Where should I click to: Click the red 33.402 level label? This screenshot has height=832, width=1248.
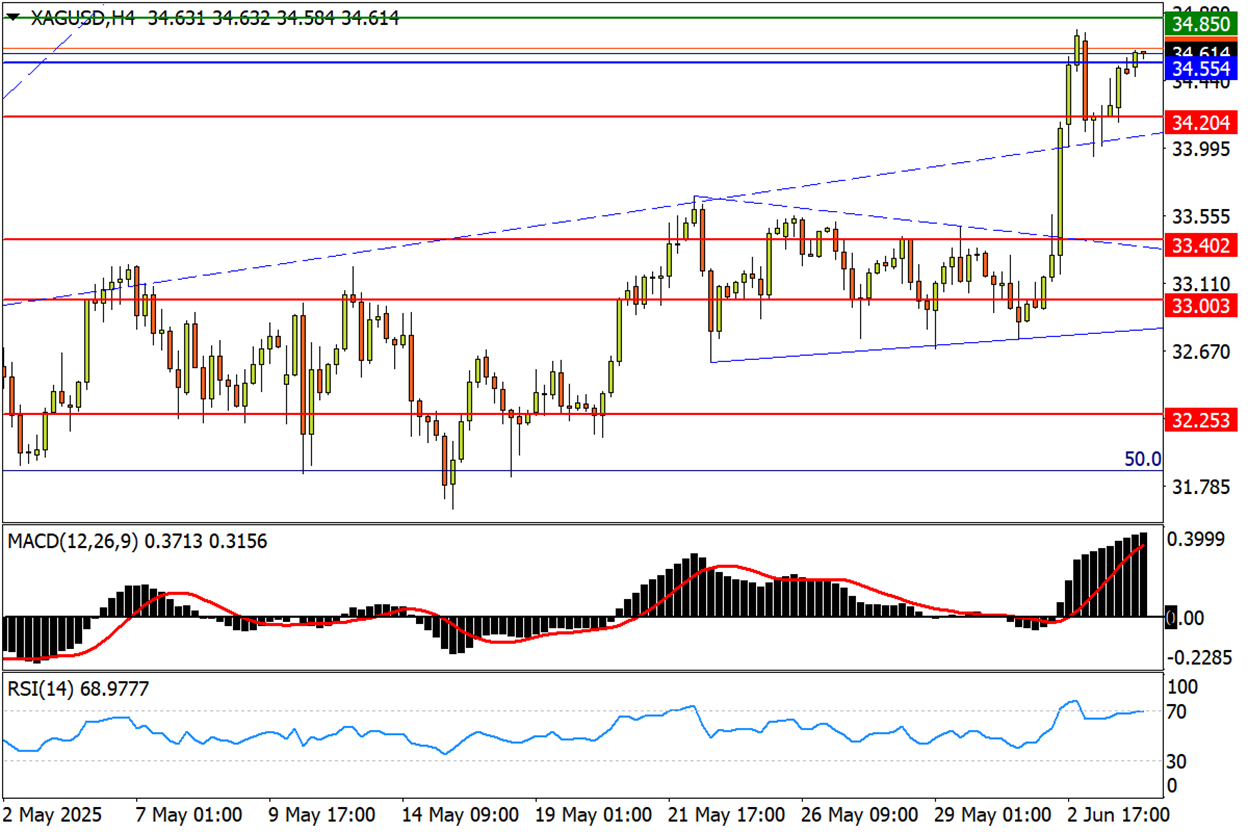pos(1200,245)
